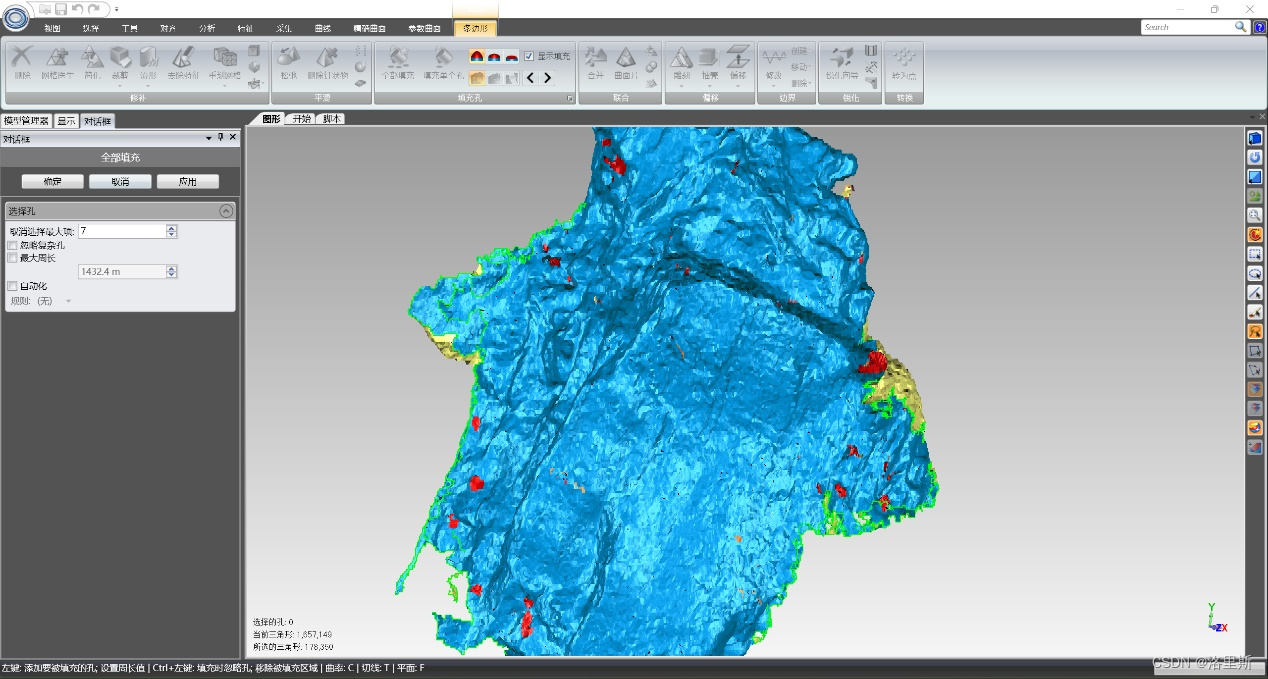
Task: Click the 应用 button in 全部填充 dialog
Action: point(188,181)
